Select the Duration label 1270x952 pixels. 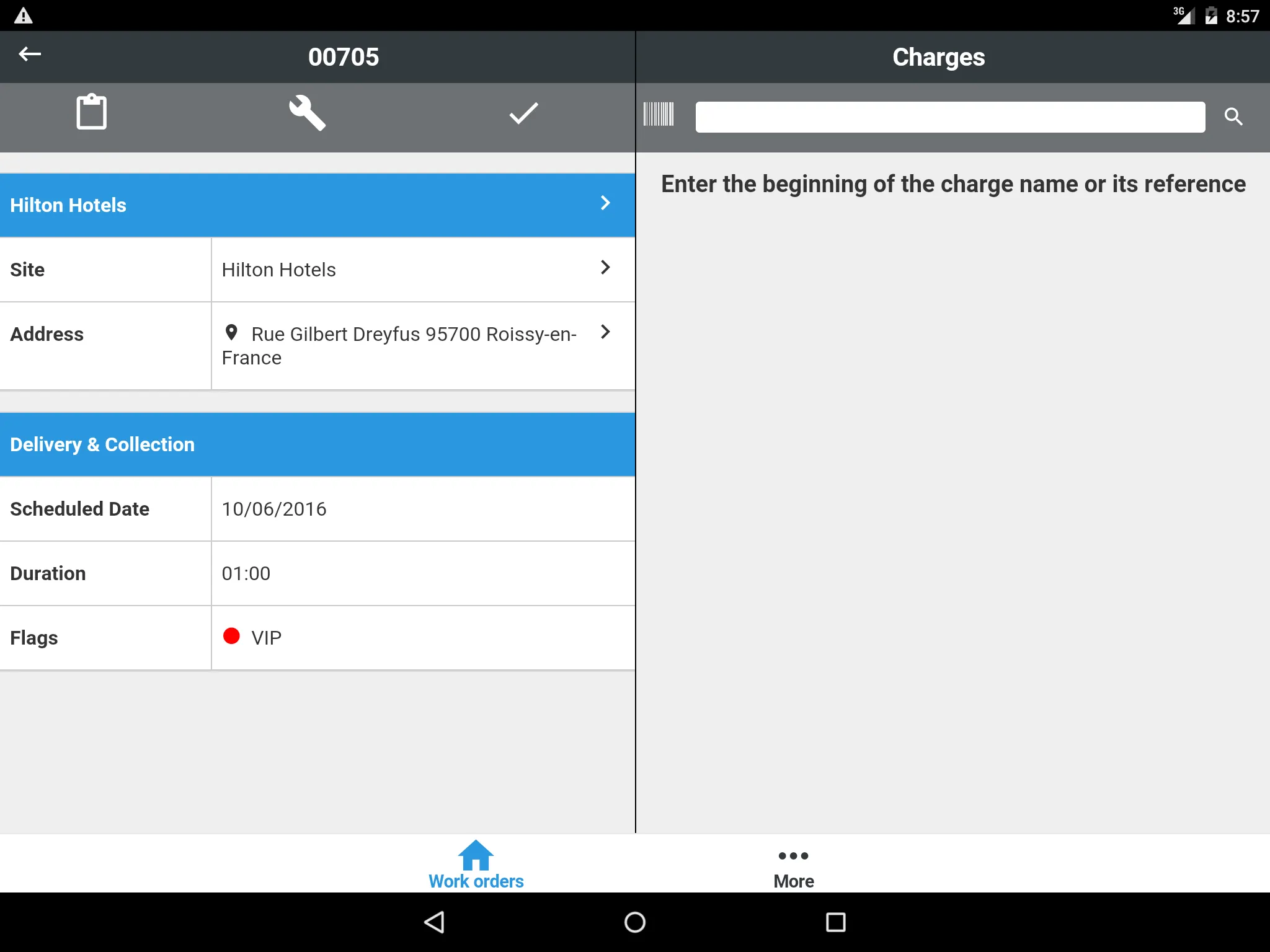[48, 573]
